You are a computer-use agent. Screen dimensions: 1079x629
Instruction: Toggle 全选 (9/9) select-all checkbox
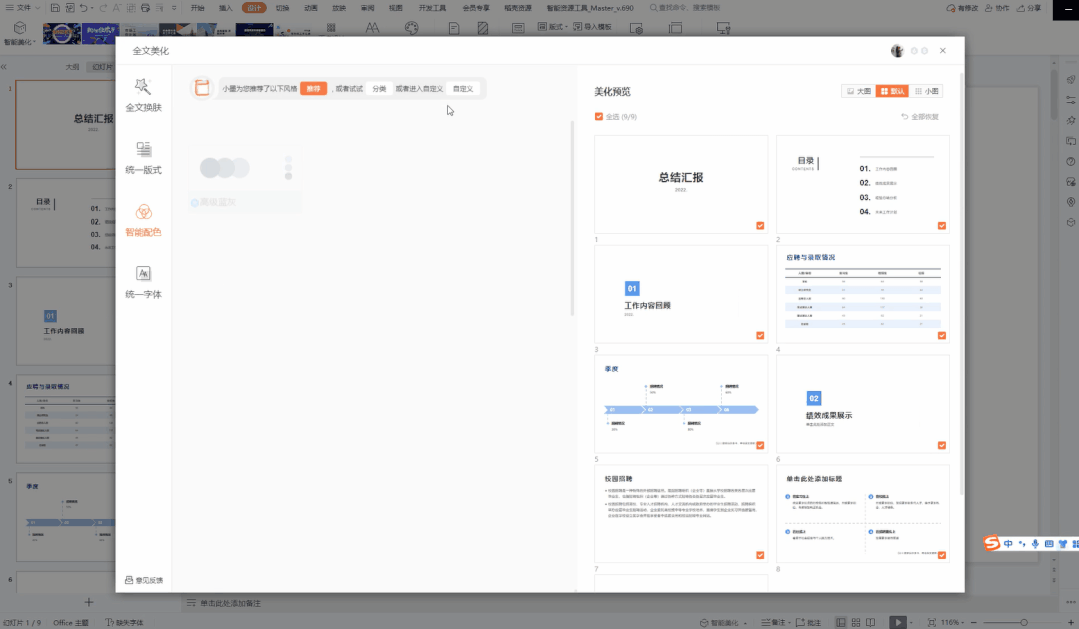pyautogui.click(x=599, y=117)
